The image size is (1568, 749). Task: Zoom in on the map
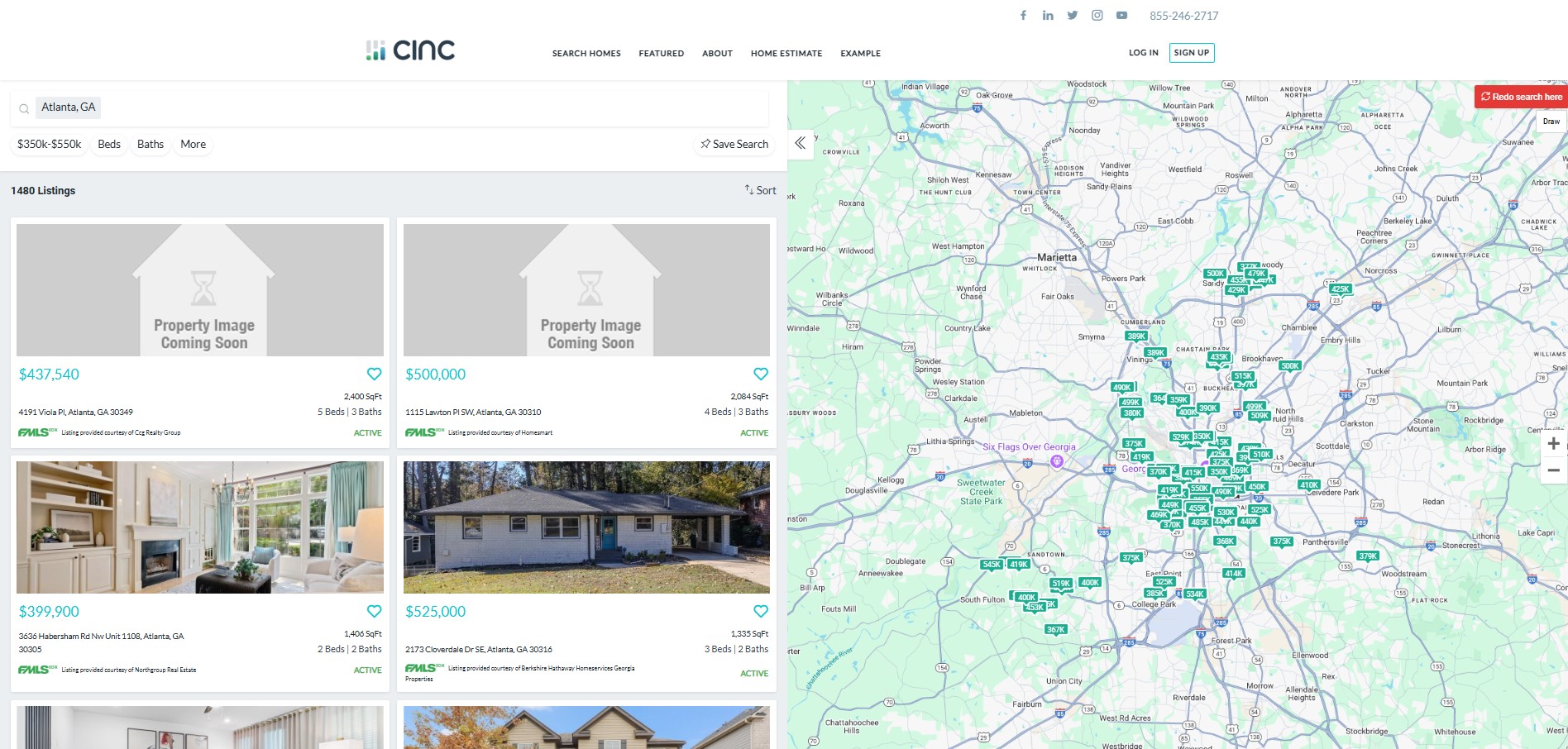click(x=1553, y=444)
